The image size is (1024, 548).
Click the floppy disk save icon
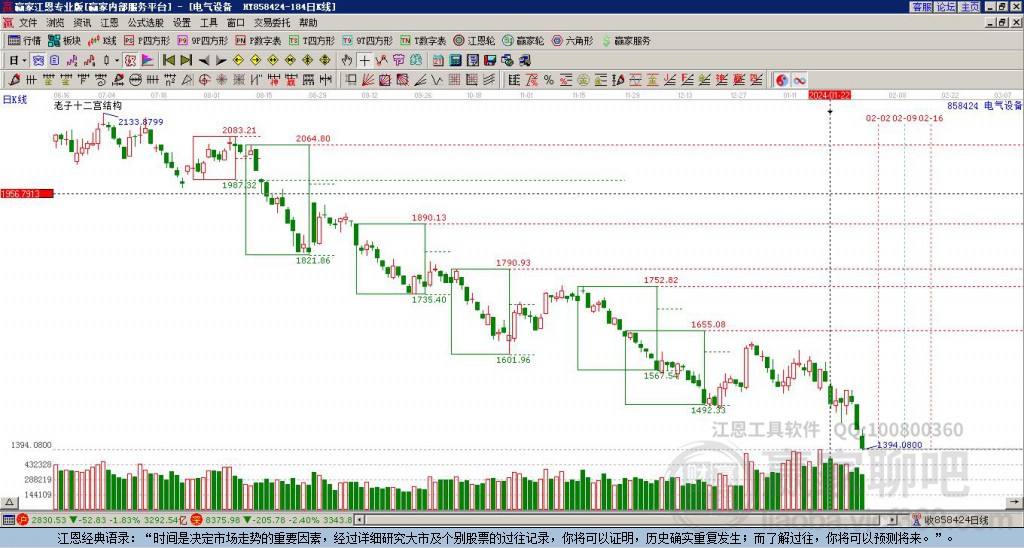click(490, 60)
